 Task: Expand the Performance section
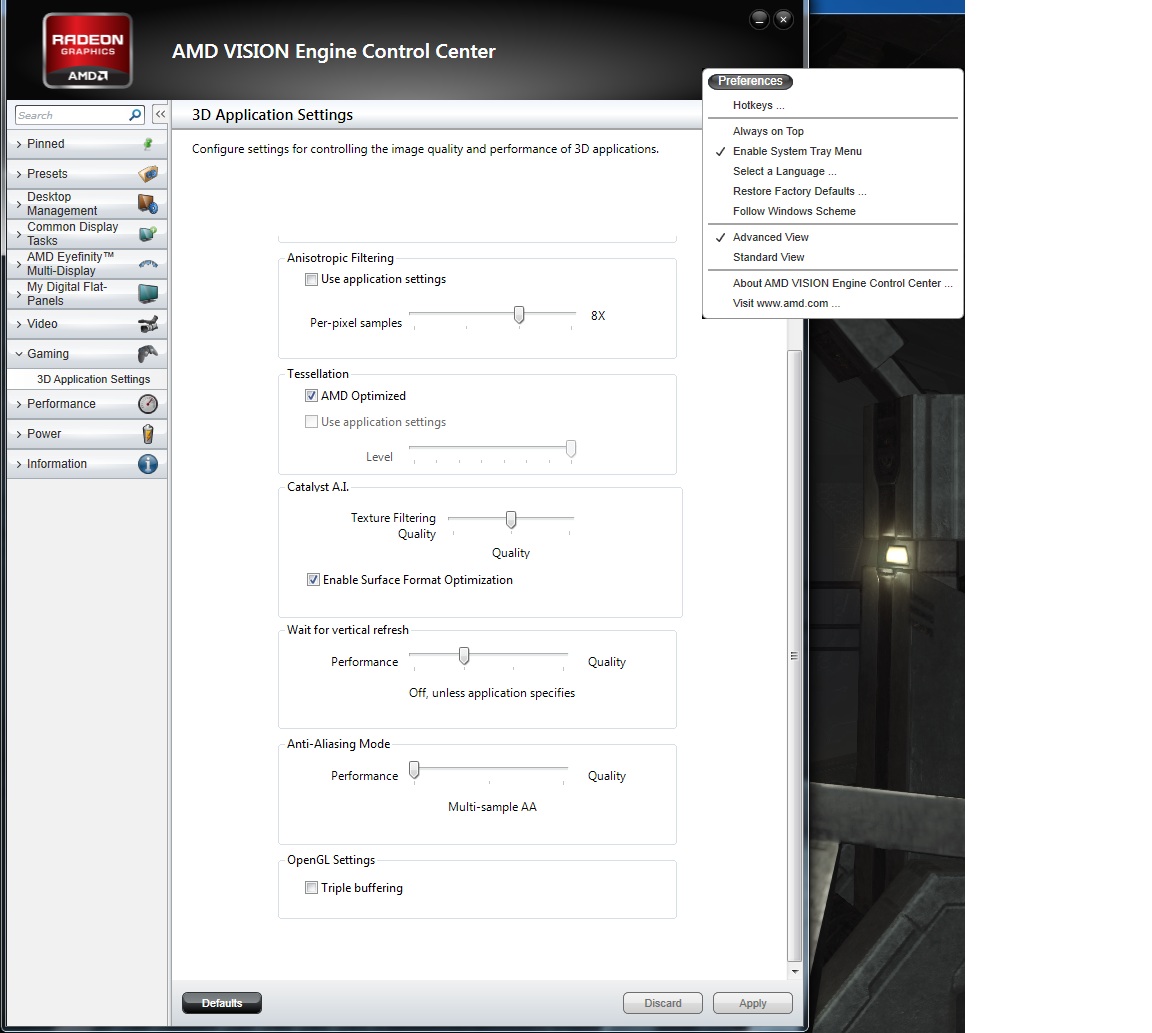(19, 404)
